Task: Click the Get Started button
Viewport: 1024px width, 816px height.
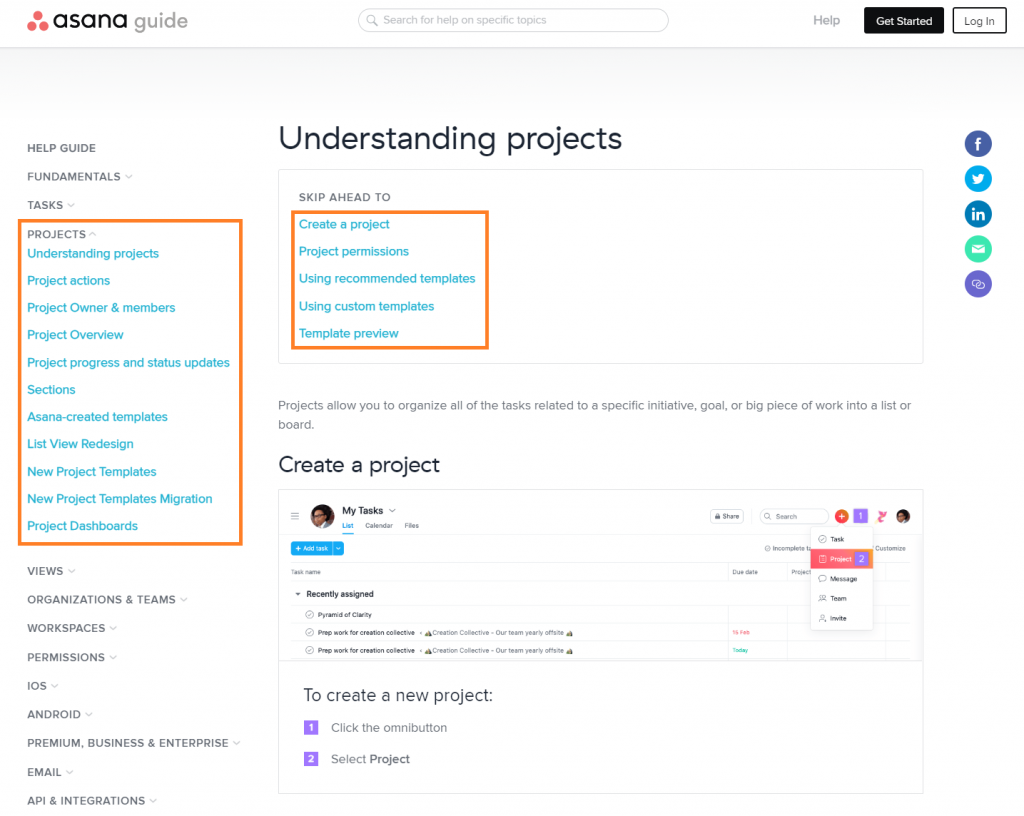Action: [903, 21]
